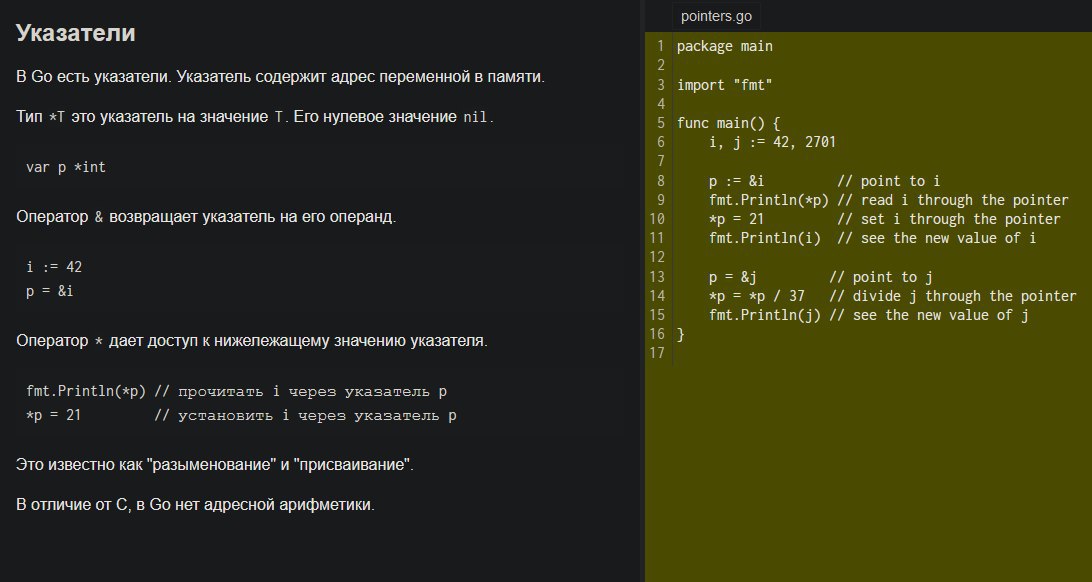Click the snippet "i := 42"
This screenshot has width=1092, height=582.
point(54,267)
